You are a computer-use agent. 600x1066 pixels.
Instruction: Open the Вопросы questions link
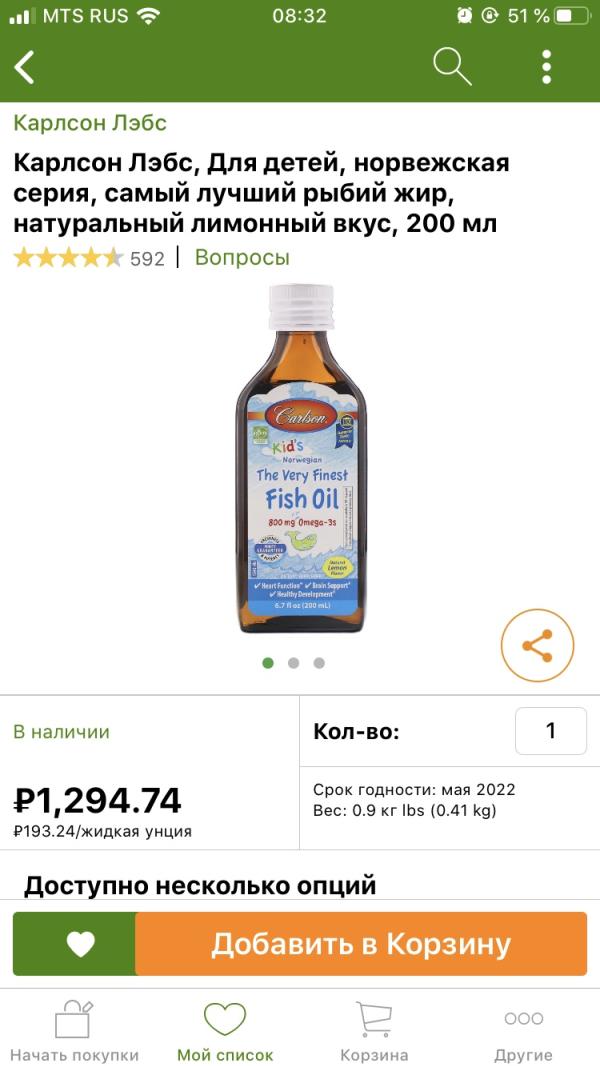[x=242, y=257]
